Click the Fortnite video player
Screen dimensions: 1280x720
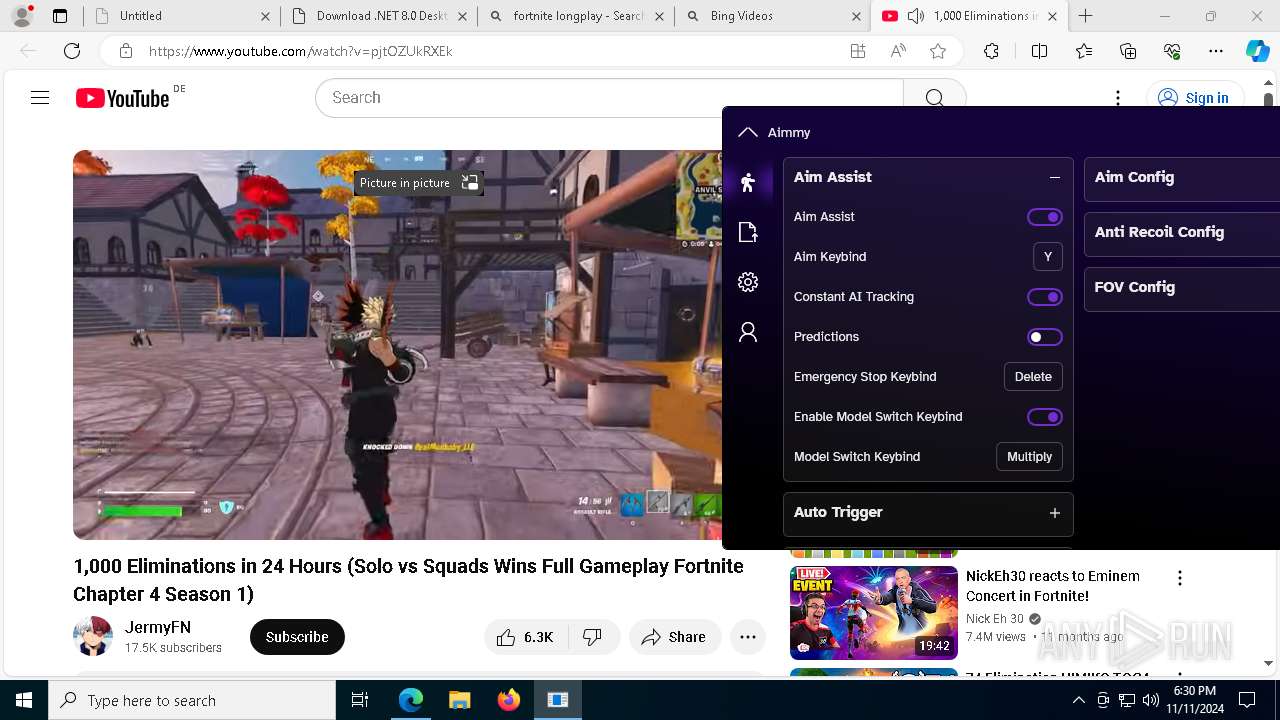[x=398, y=345]
